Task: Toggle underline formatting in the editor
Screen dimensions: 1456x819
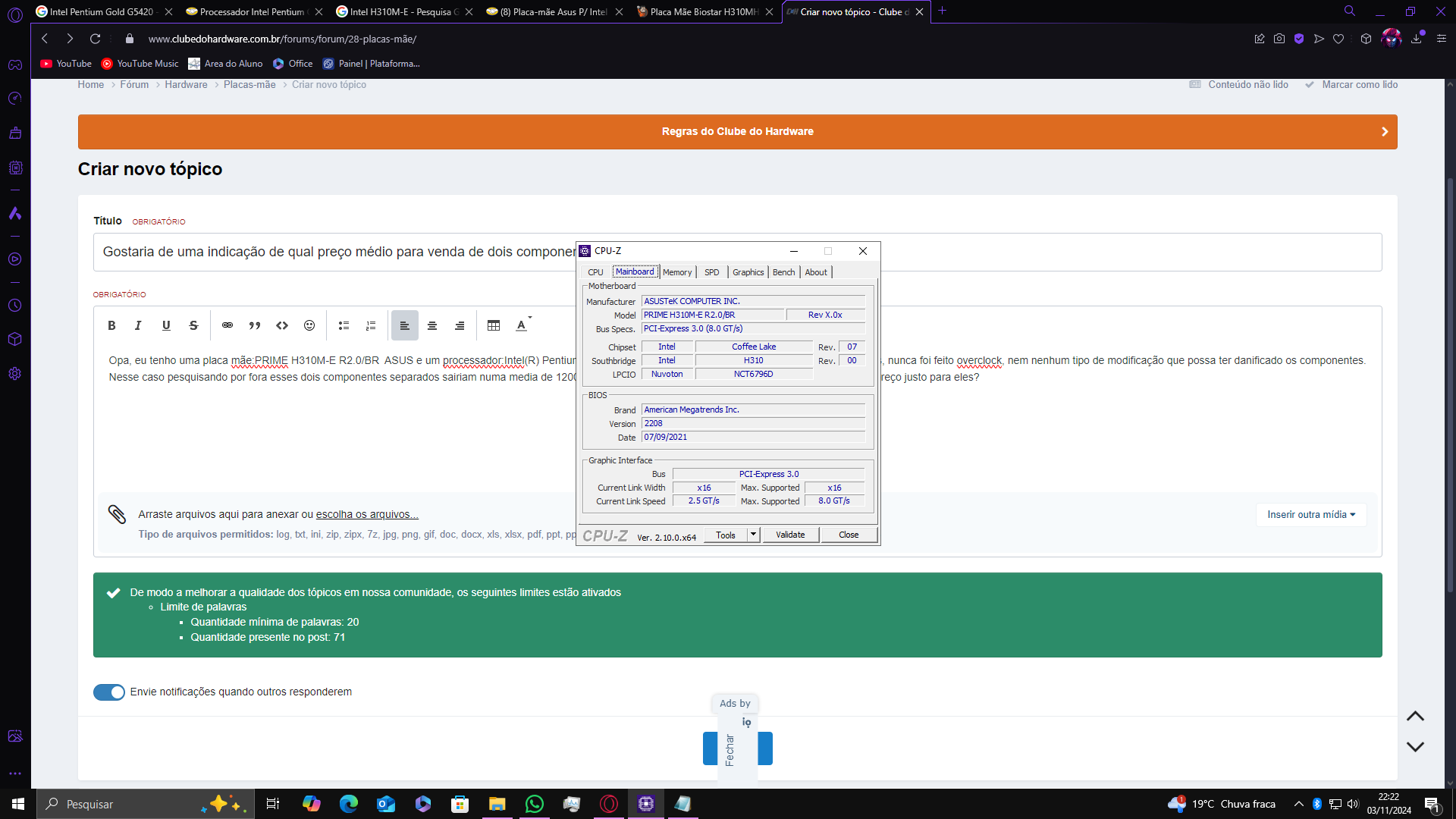Action: (x=166, y=325)
